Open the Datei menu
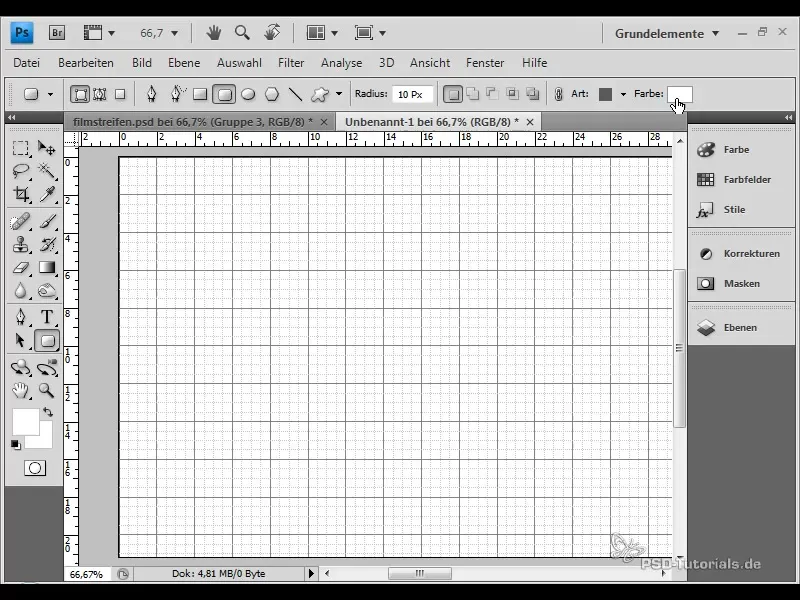 tap(27, 63)
